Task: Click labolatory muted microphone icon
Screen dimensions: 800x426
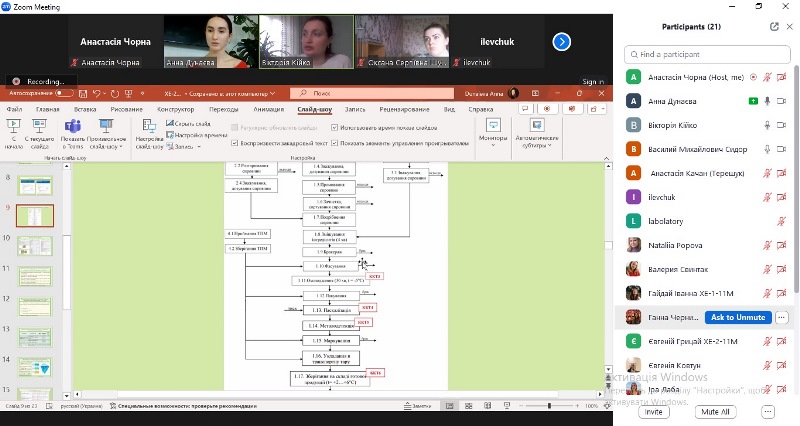Action: point(781,221)
